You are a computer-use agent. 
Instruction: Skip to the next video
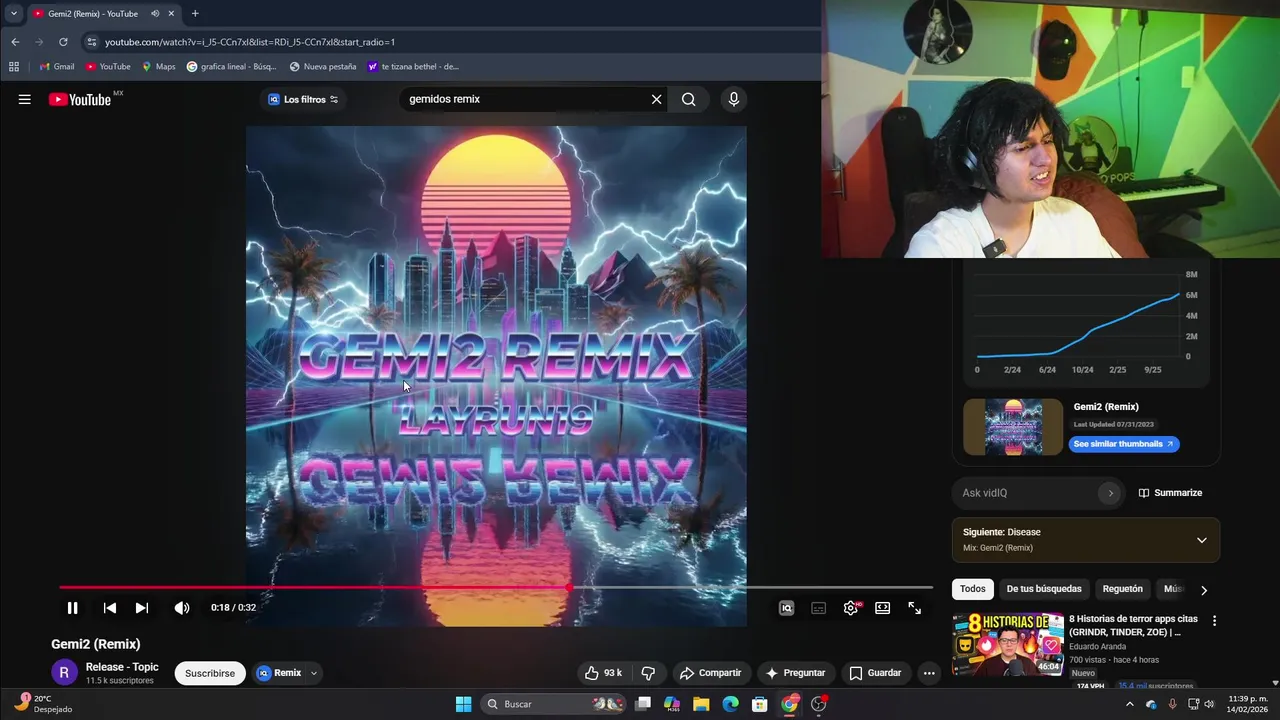tap(142, 607)
